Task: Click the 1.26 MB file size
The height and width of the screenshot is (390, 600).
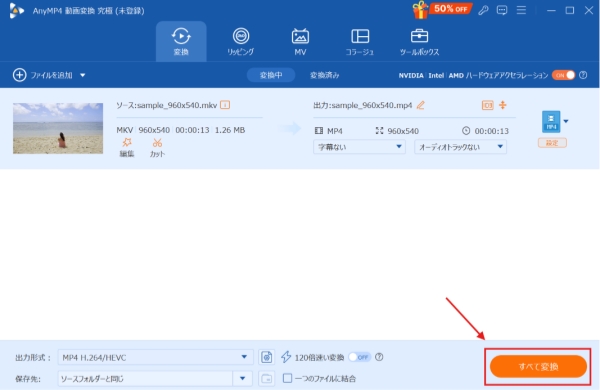Action: pyautogui.click(x=230, y=130)
